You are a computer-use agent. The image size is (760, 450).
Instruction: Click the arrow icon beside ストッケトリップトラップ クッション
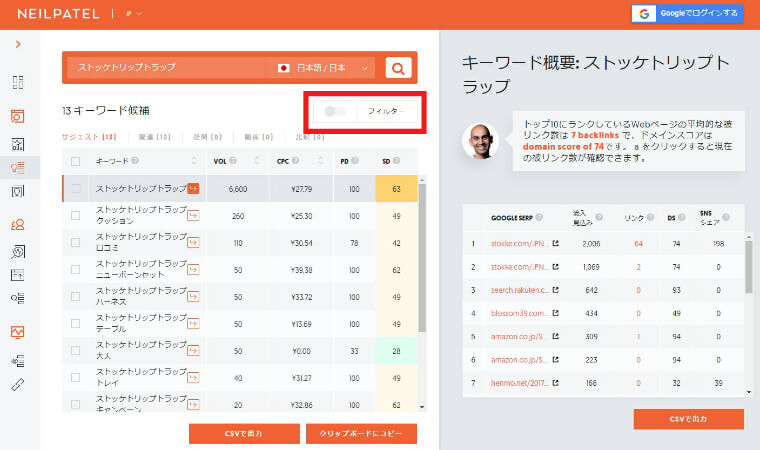pos(194,215)
